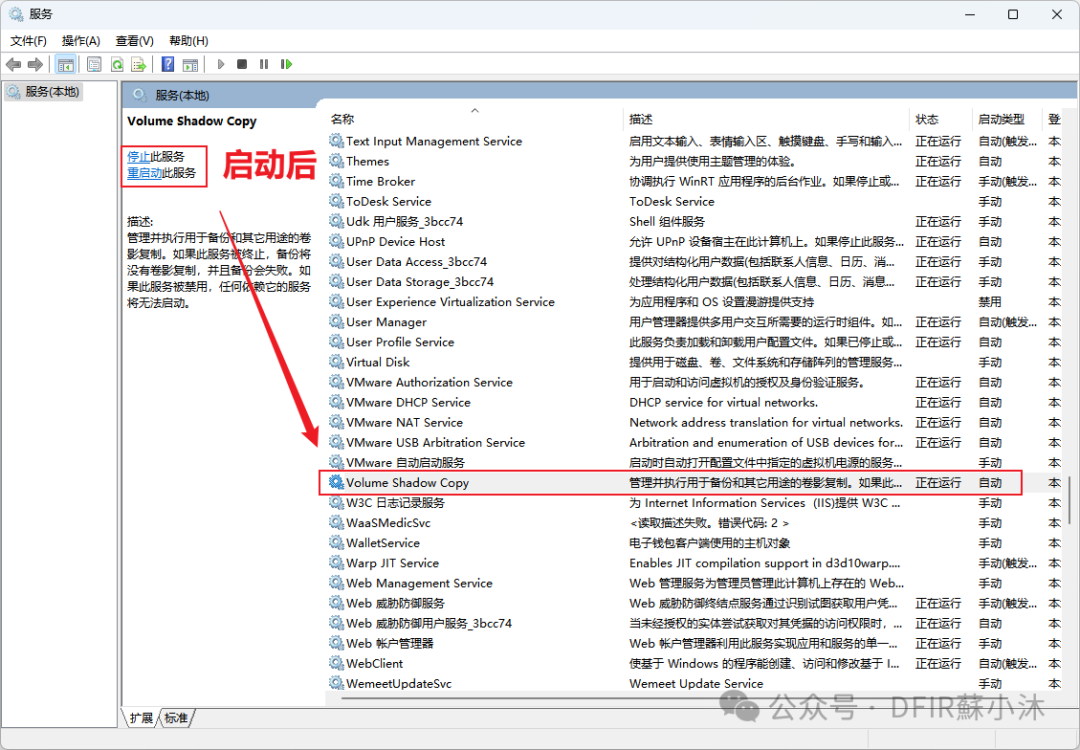Screen dimensions: 1080x750
Task: Toggle Show/Hide Action Pane toolbar icon
Action: click(x=191, y=65)
